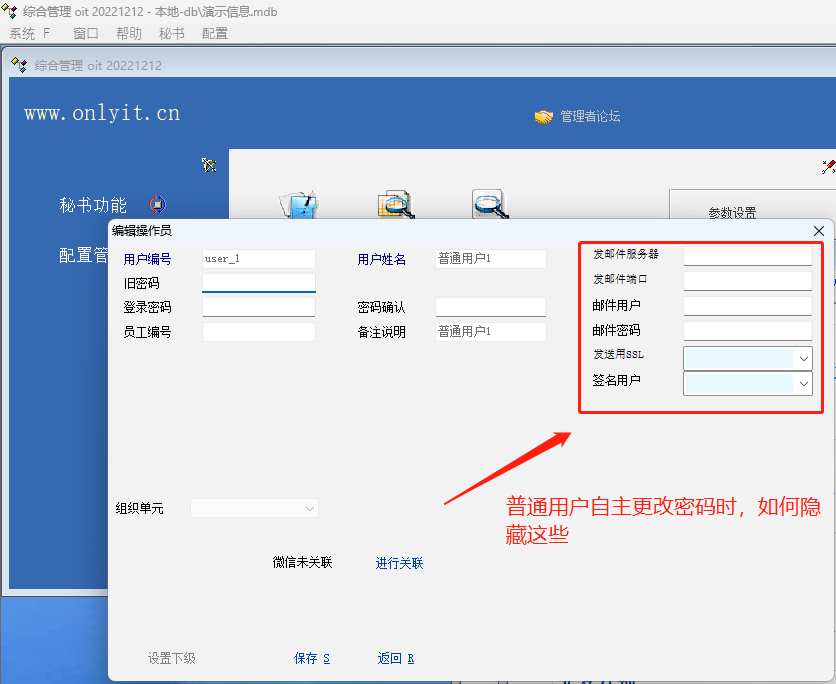Open the 组织单元 combo box
This screenshot has width=836, height=684.
254,508
